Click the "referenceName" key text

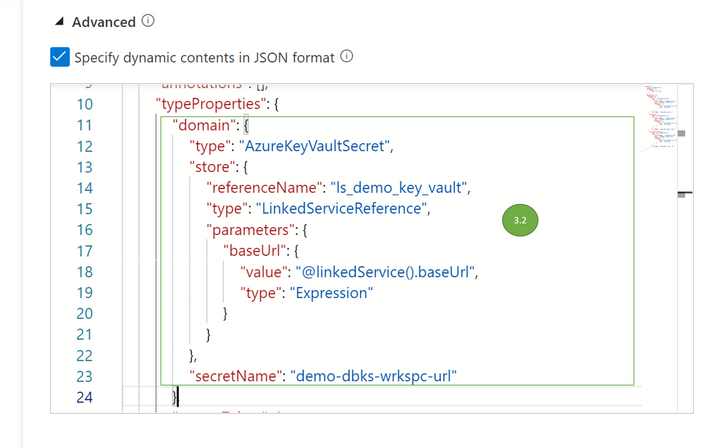[264, 188]
